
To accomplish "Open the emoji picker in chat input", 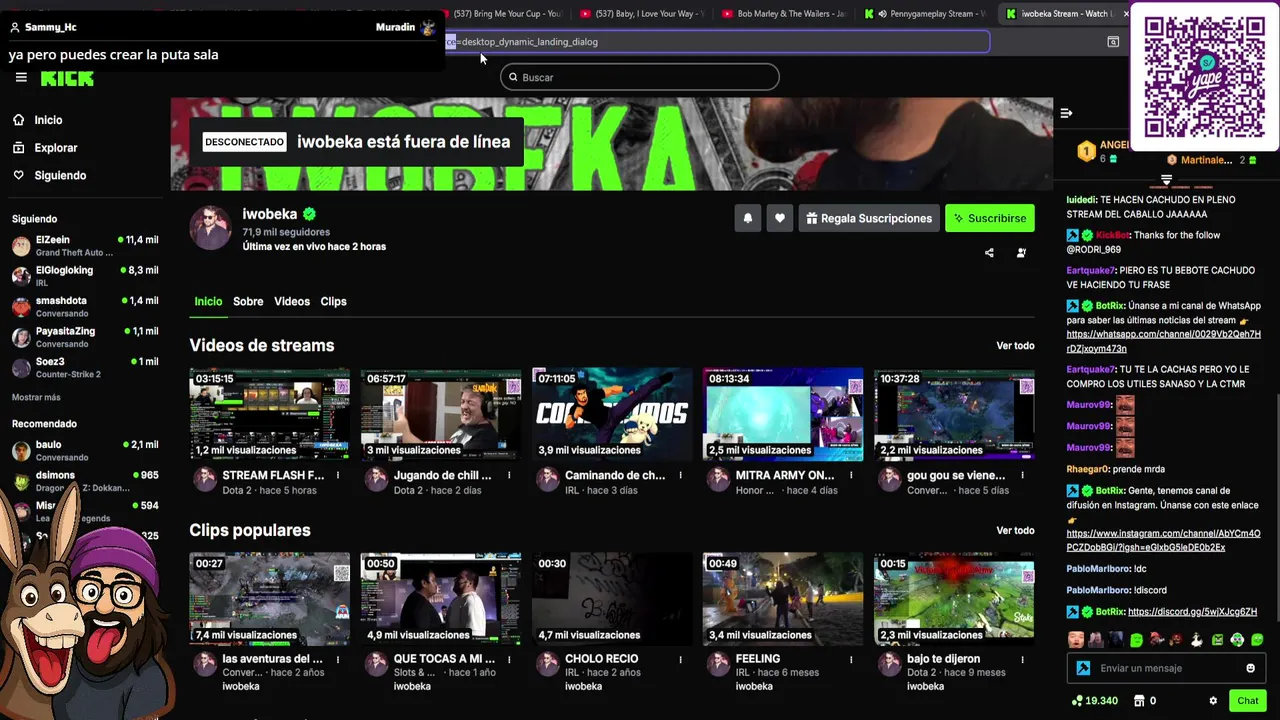I will tap(1250, 668).
